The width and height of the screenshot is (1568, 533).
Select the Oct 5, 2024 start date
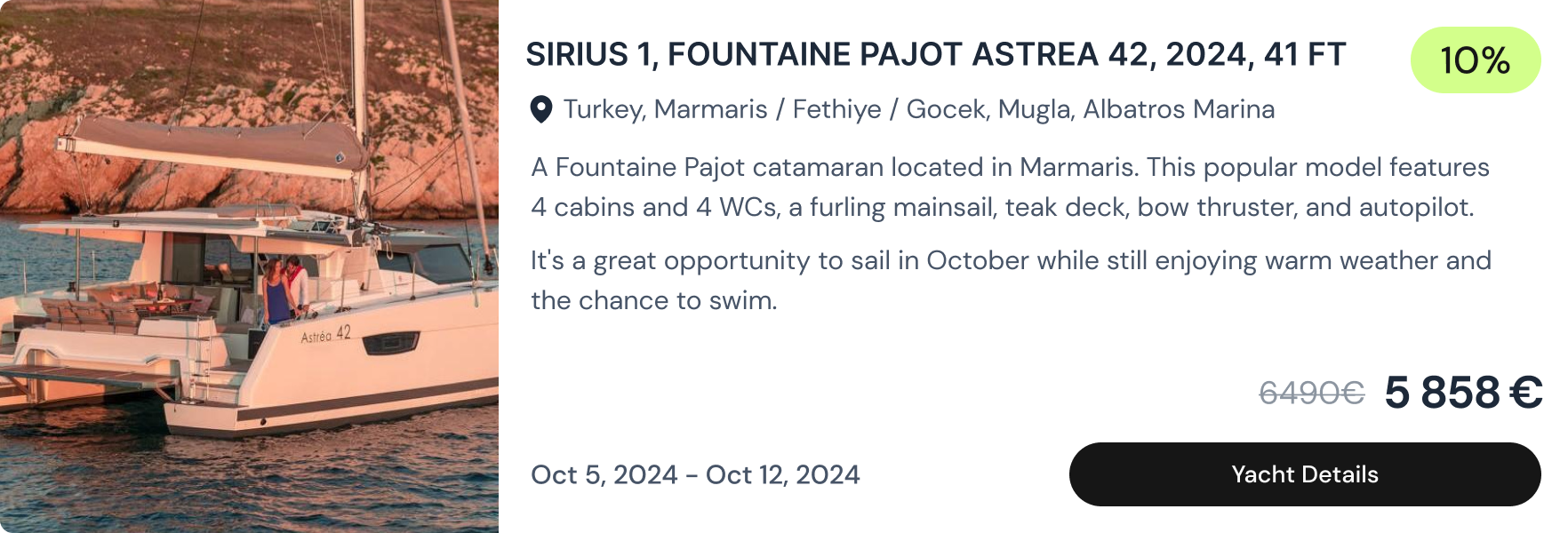pyautogui.click(x=604, y=474)
